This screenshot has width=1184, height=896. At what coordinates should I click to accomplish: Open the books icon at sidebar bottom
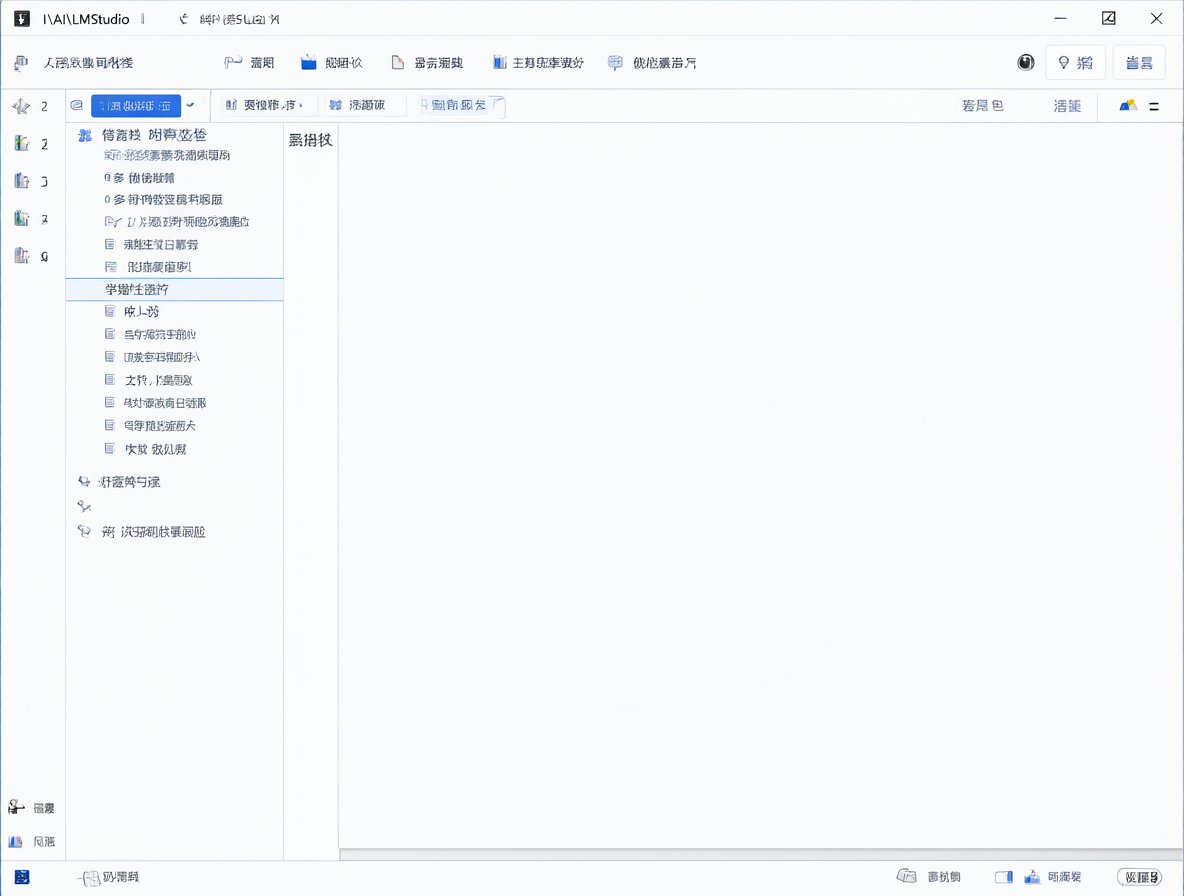[15, 841]
